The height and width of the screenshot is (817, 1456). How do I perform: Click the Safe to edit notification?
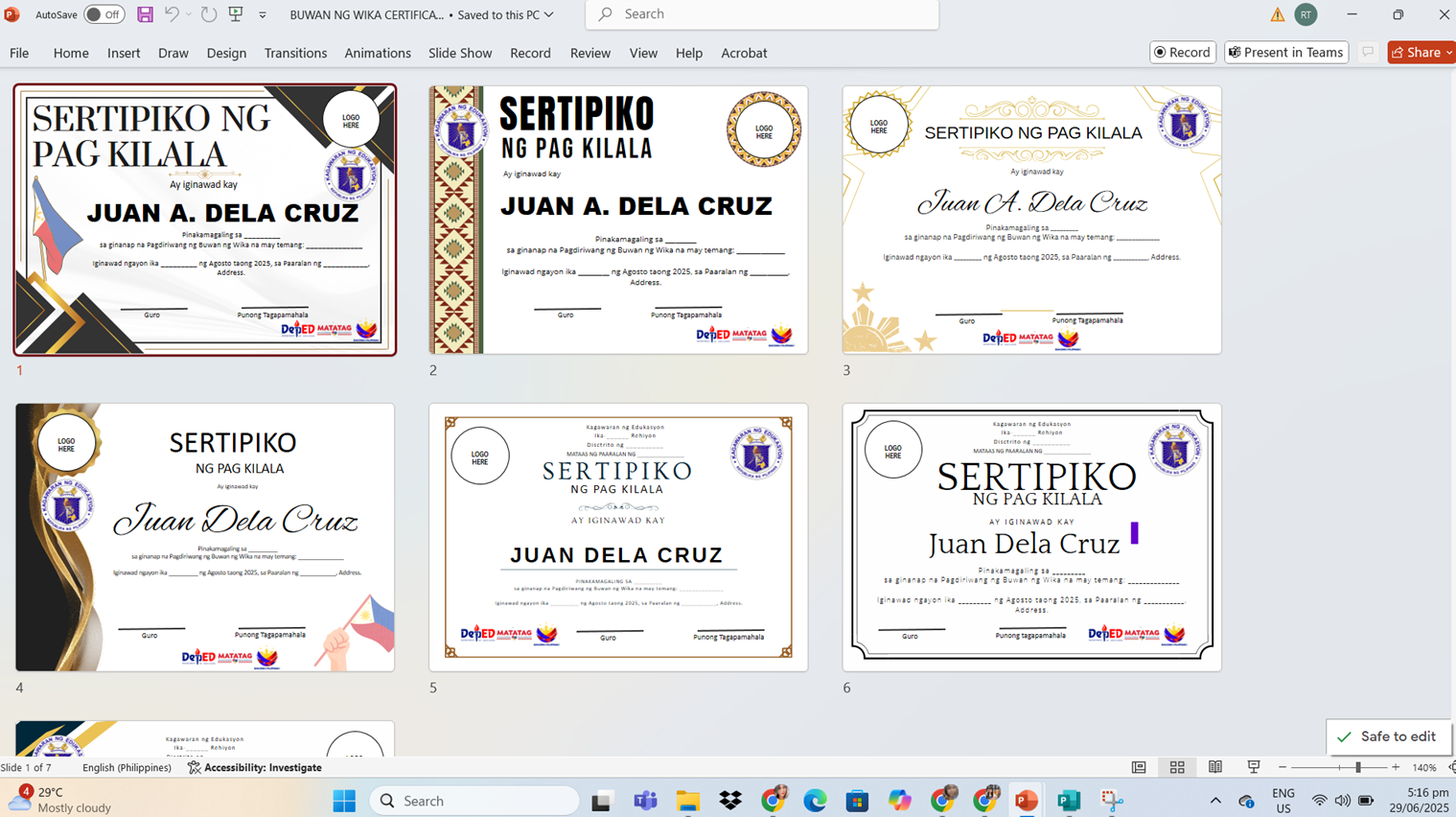click(x=1389, y=736)
